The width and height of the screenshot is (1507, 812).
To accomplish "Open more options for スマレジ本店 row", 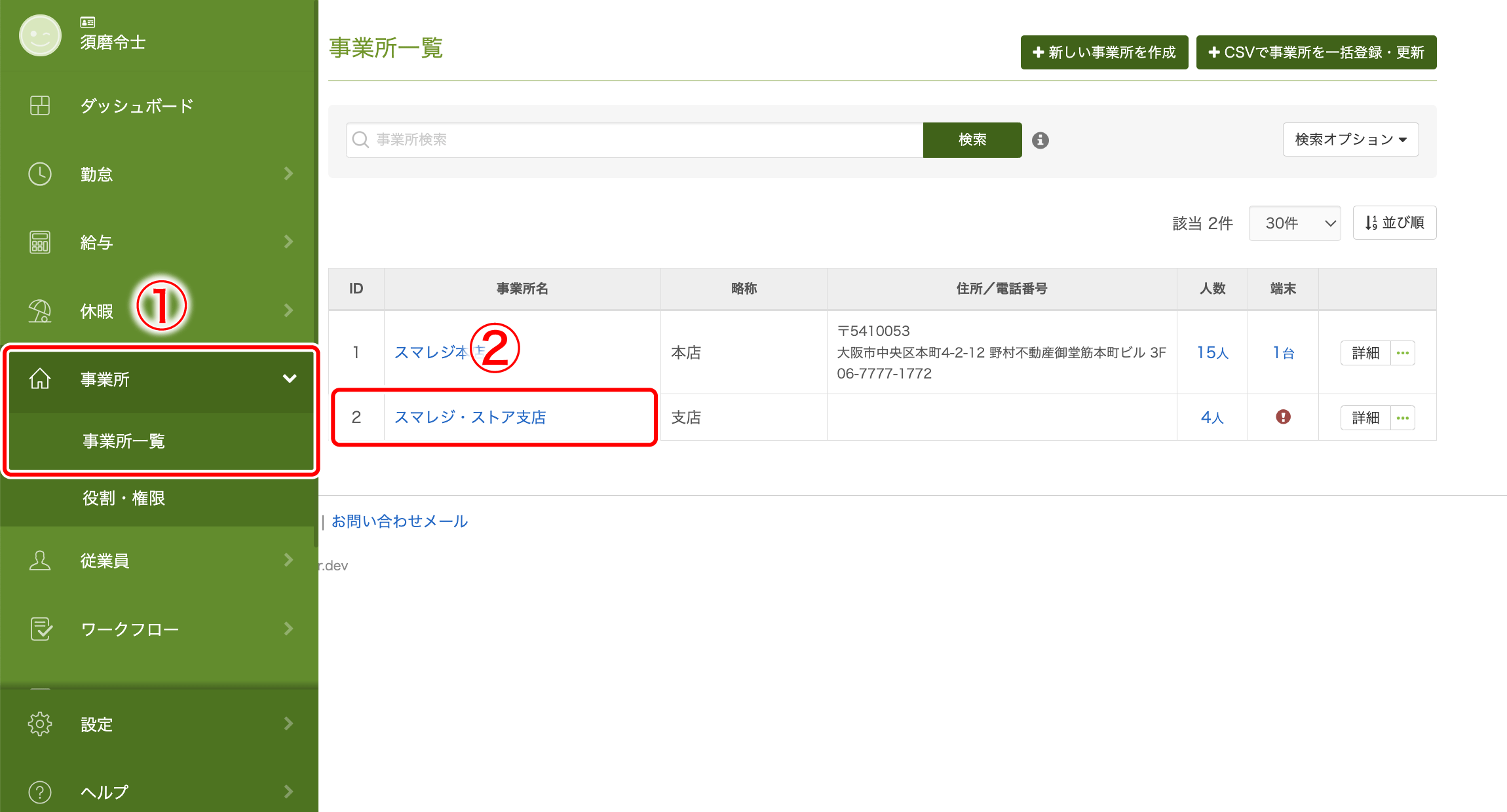I will click(1402, 353).
